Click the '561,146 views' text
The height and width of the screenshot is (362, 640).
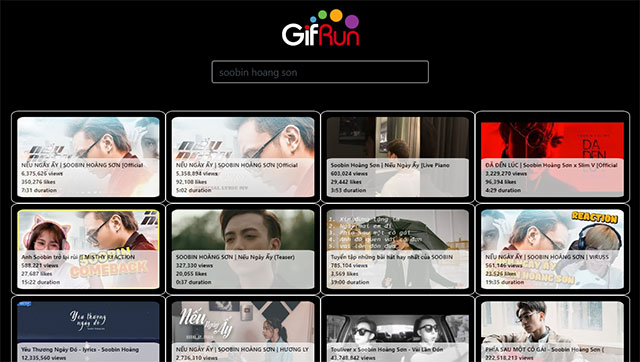pyautogui.click(x=504, y=265)
